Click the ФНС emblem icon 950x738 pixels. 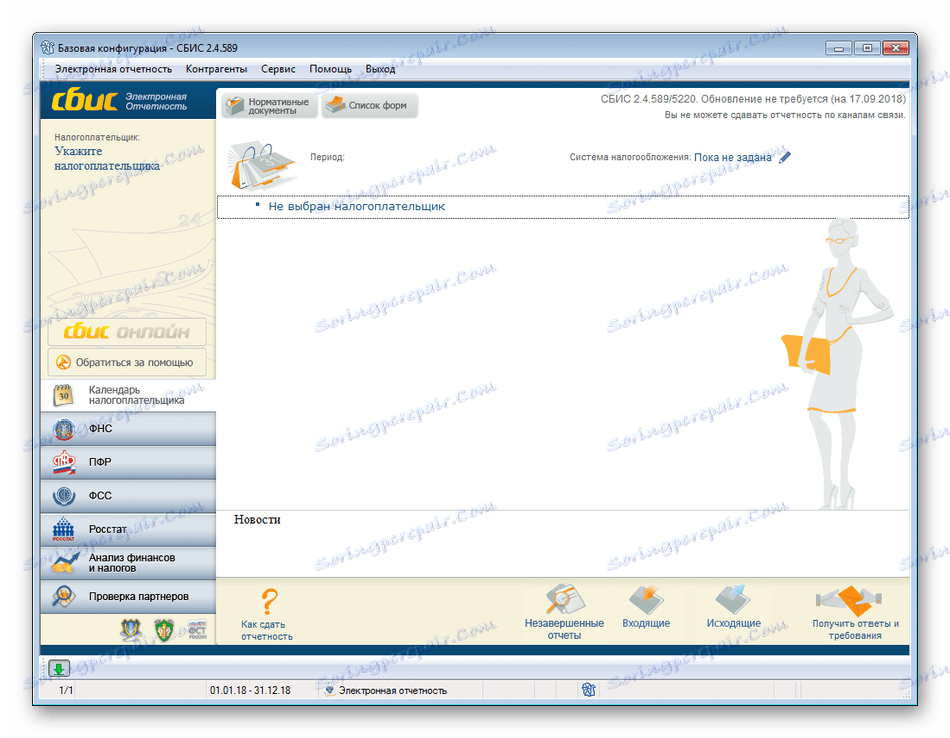[x=64, y=429]
